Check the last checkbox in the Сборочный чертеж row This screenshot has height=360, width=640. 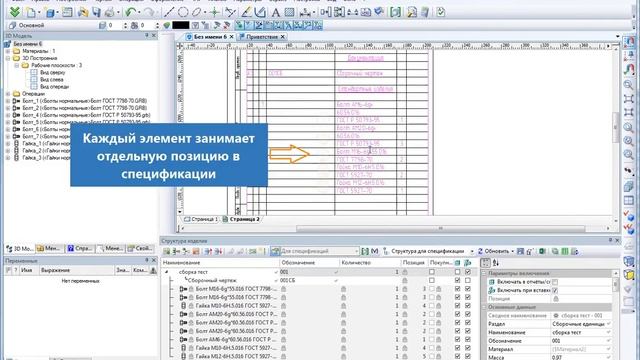468,280
